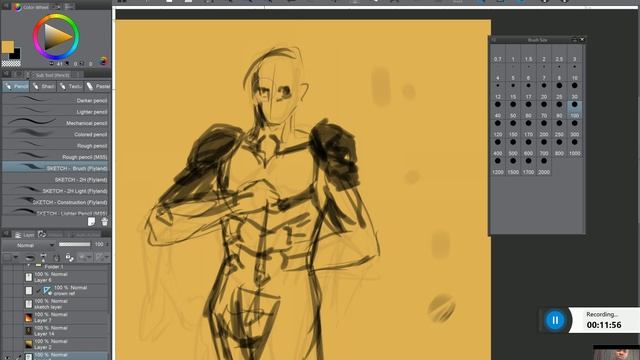The height and width of the screenshot is (360, 640).
Task: Click inside the color wheel triangle
Action: 56,37
